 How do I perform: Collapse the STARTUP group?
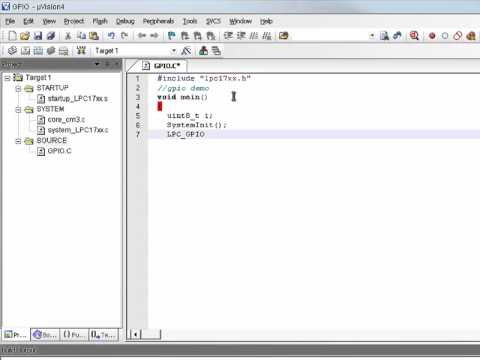pos(18,88)
